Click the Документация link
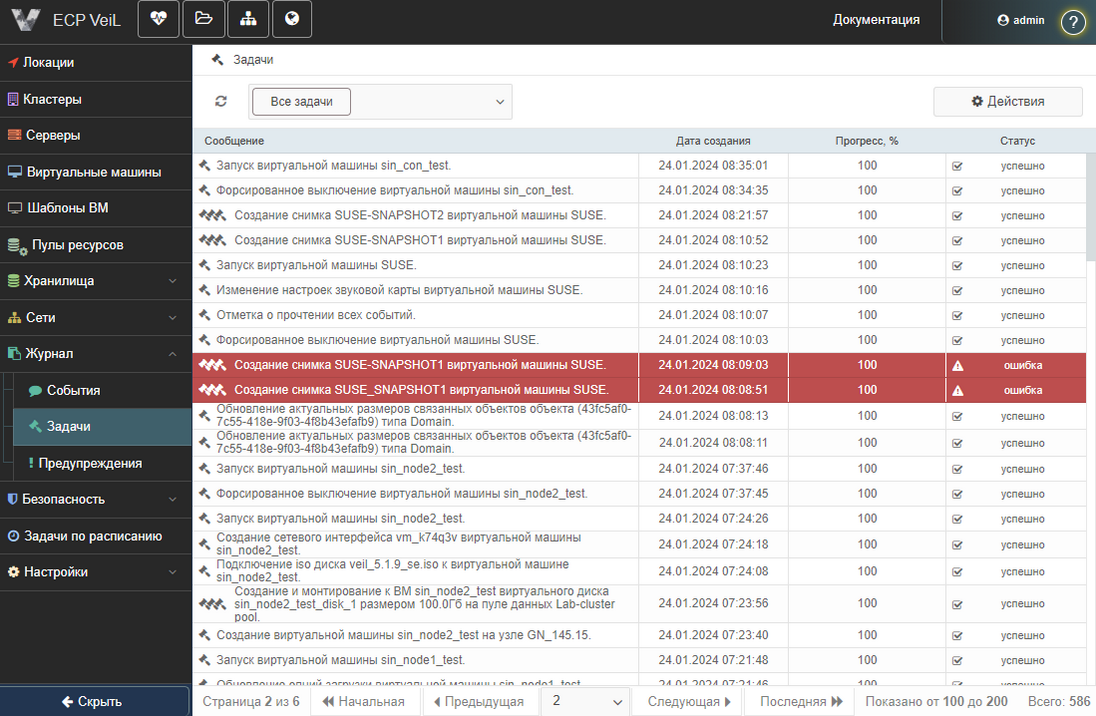 [x=876, y=20]
